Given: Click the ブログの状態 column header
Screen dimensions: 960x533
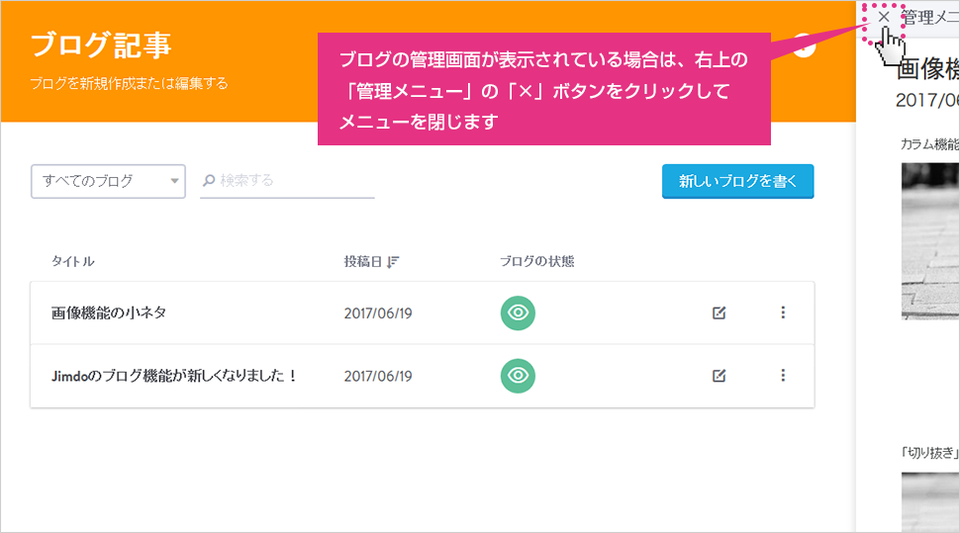Looking at the screenshot, I should 537,262.
